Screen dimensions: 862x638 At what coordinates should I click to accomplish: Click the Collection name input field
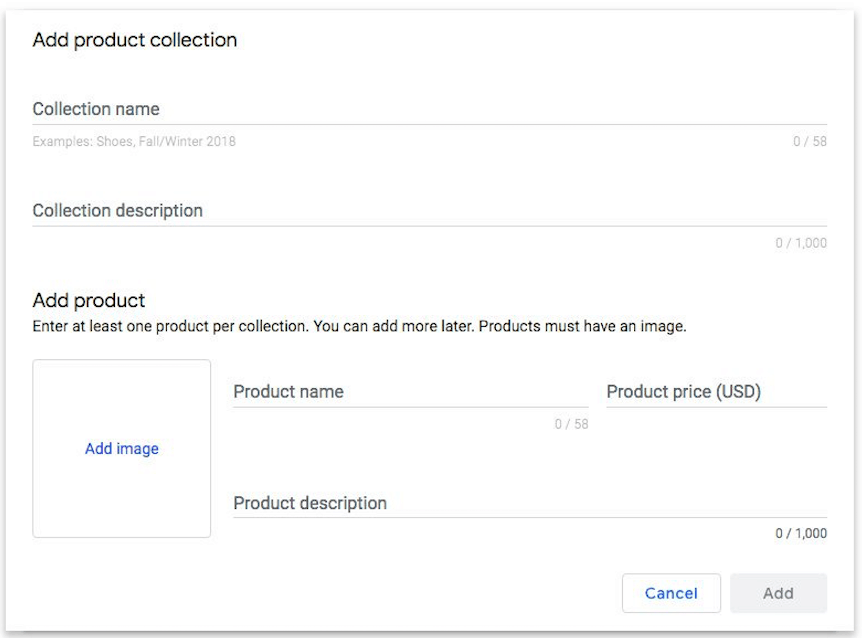pos(429,109)
